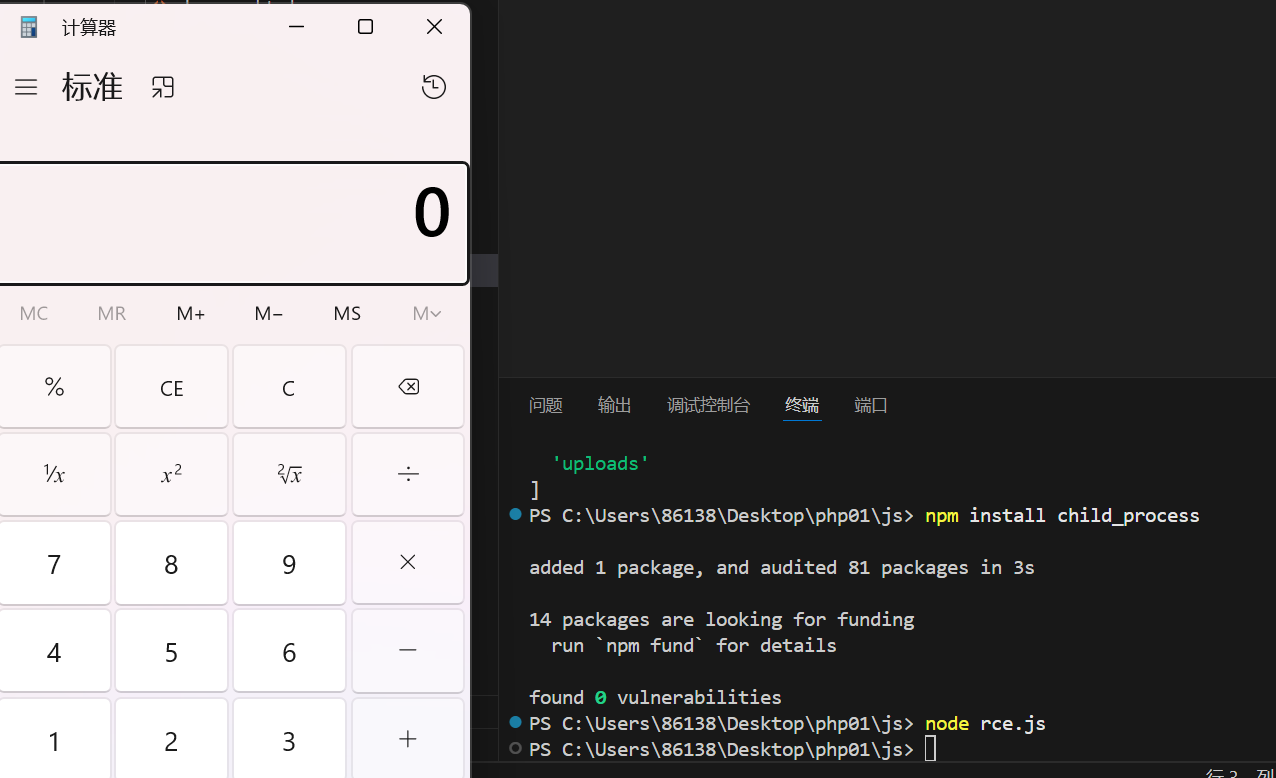The image size is (1276, 778).
Task: Click the CE clear entry key
Action: [x=172, y=387]
